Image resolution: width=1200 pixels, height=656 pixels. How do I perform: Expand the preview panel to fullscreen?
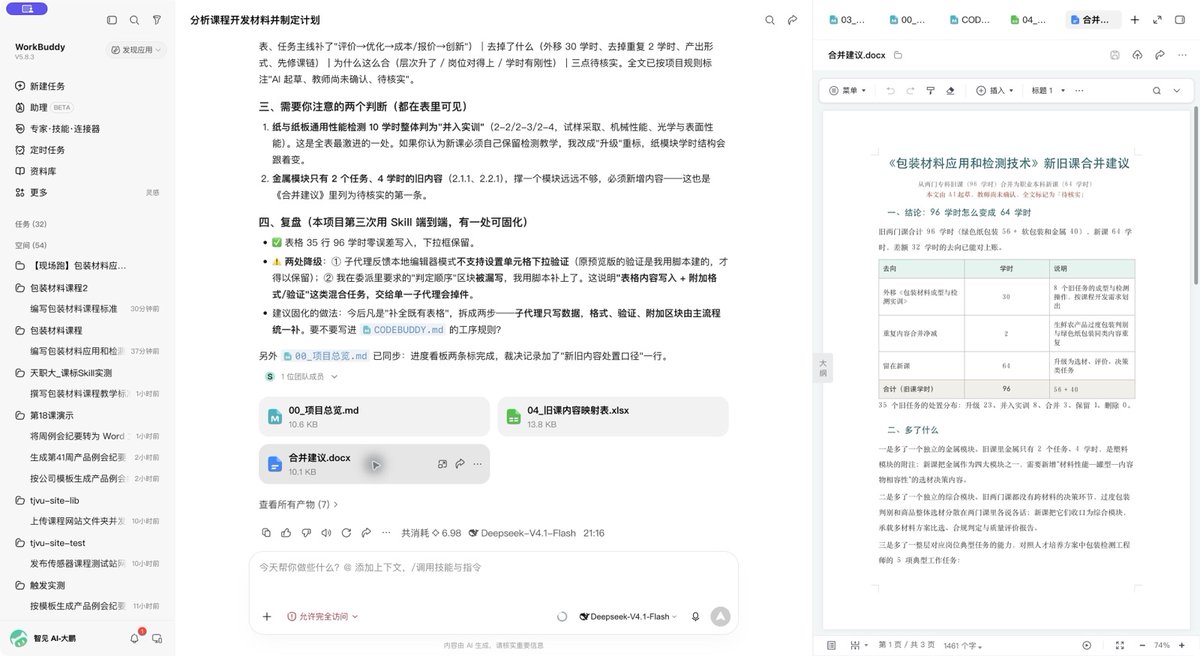tap(1157, 20)
